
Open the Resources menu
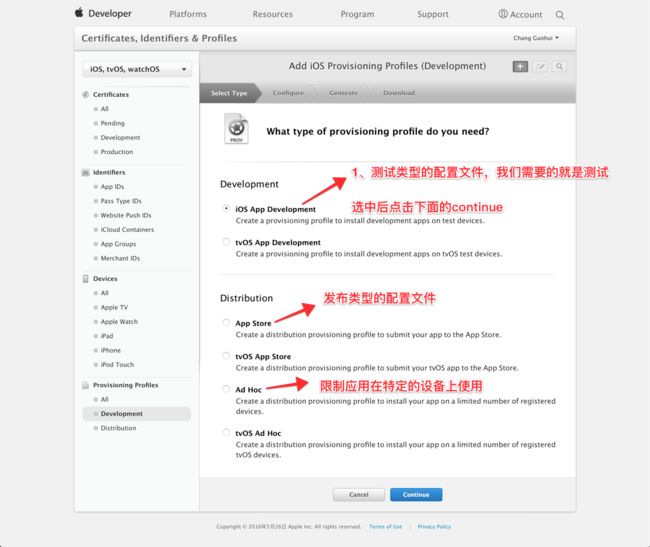click(x=272, y=14)
